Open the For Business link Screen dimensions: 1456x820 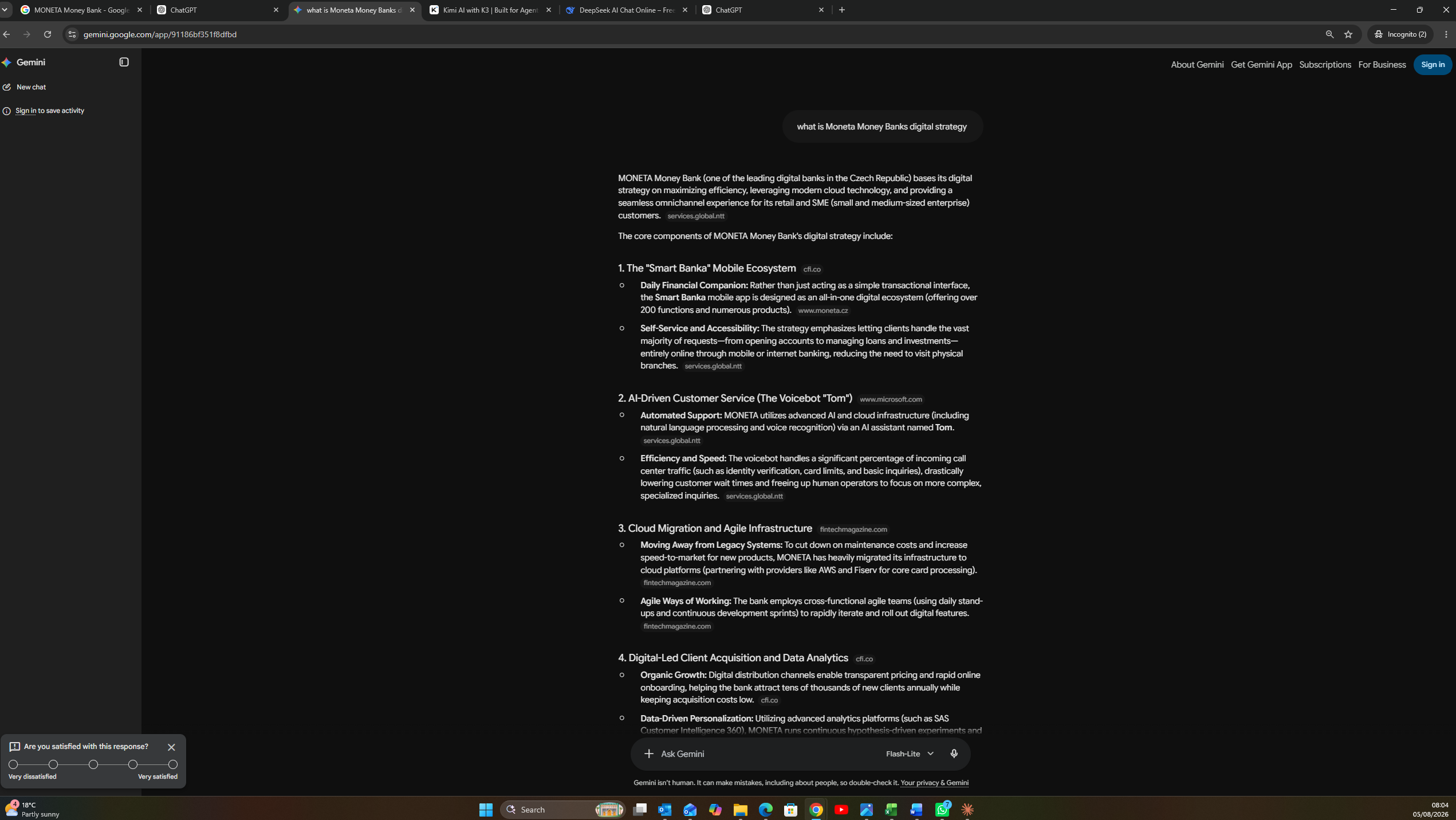pyautogui.click(x=1382, y=65)
